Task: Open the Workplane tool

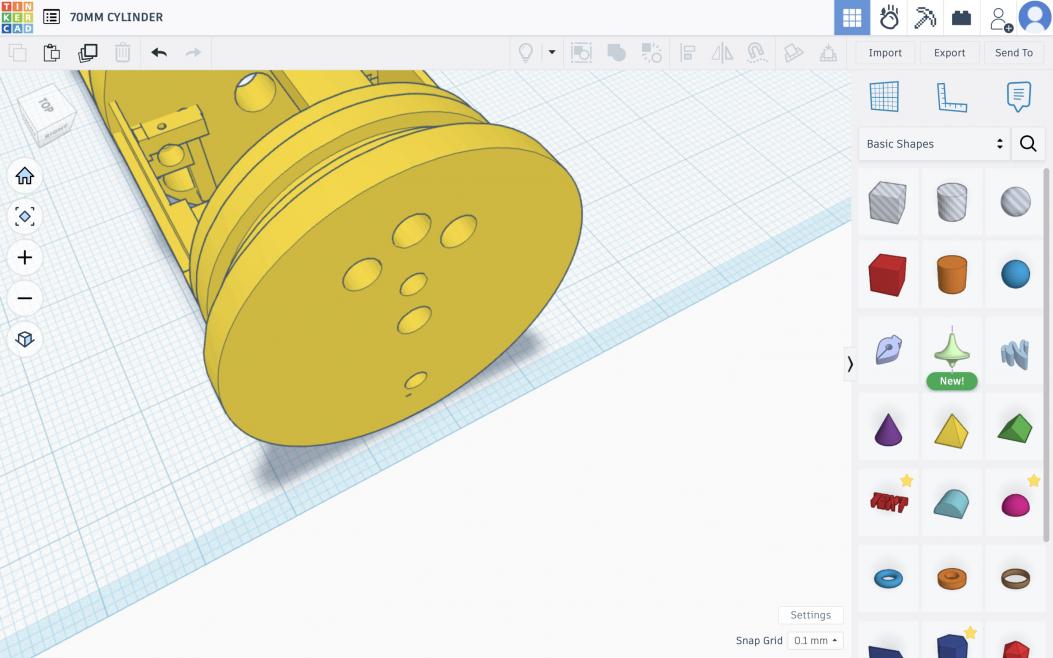Action: pyautogui.click(x=884, y=96)
